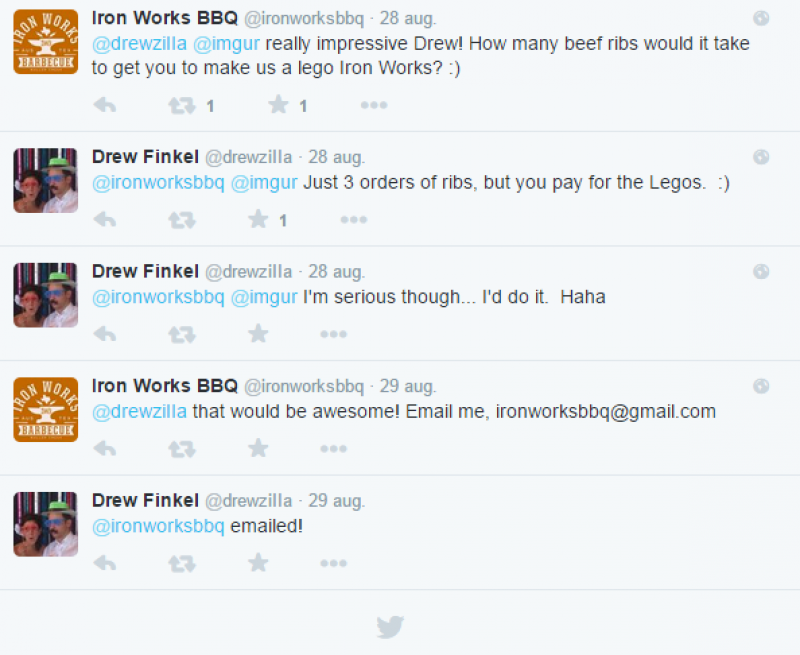Click the globe icon on first tweet
Image resolution: width=800 pixels, height=655 pixels.
click(x=761, y=18)
